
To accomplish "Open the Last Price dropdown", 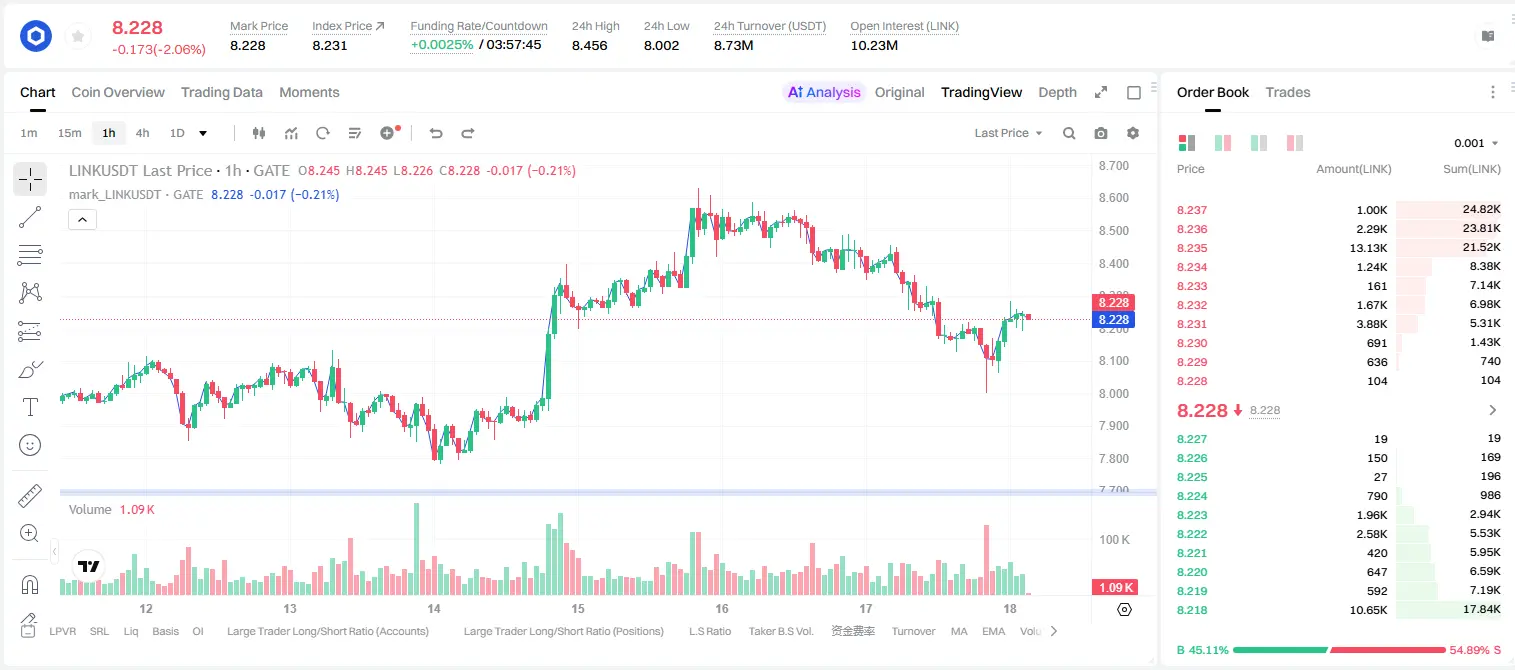I will (1008, 133).
